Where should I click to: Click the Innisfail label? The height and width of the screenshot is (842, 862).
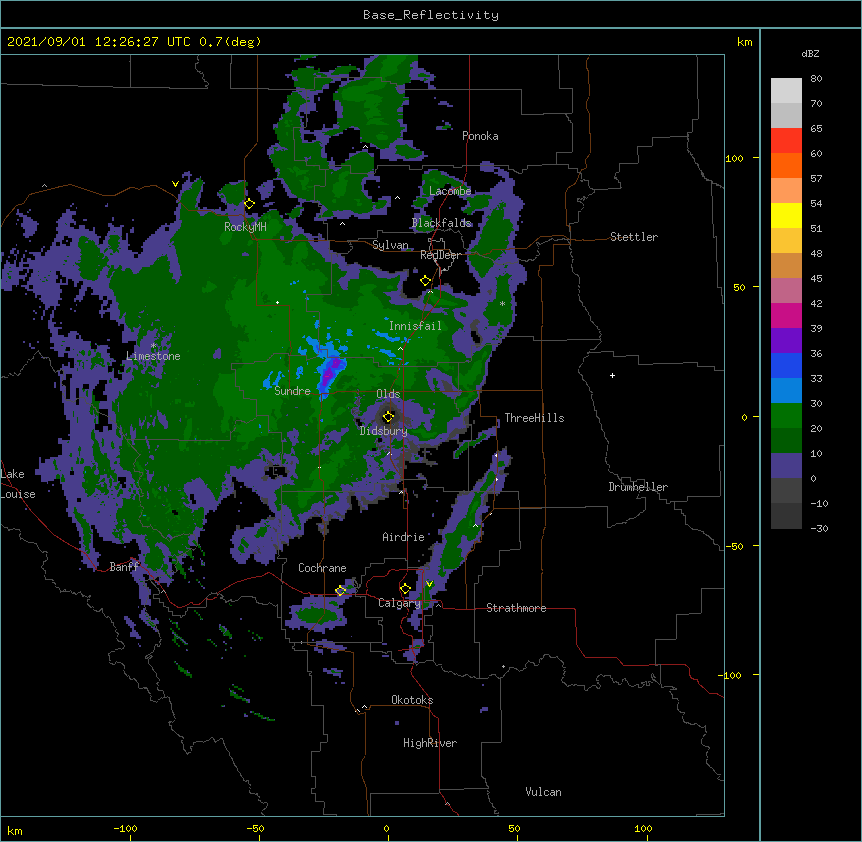coord(415,326)
